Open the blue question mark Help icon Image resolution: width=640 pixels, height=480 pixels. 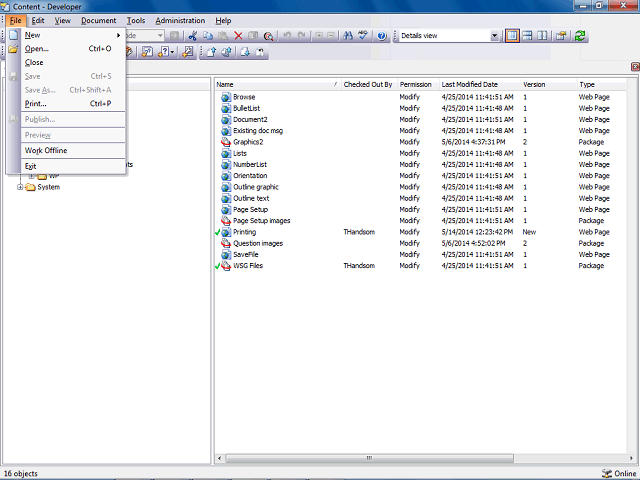[382, 36]
